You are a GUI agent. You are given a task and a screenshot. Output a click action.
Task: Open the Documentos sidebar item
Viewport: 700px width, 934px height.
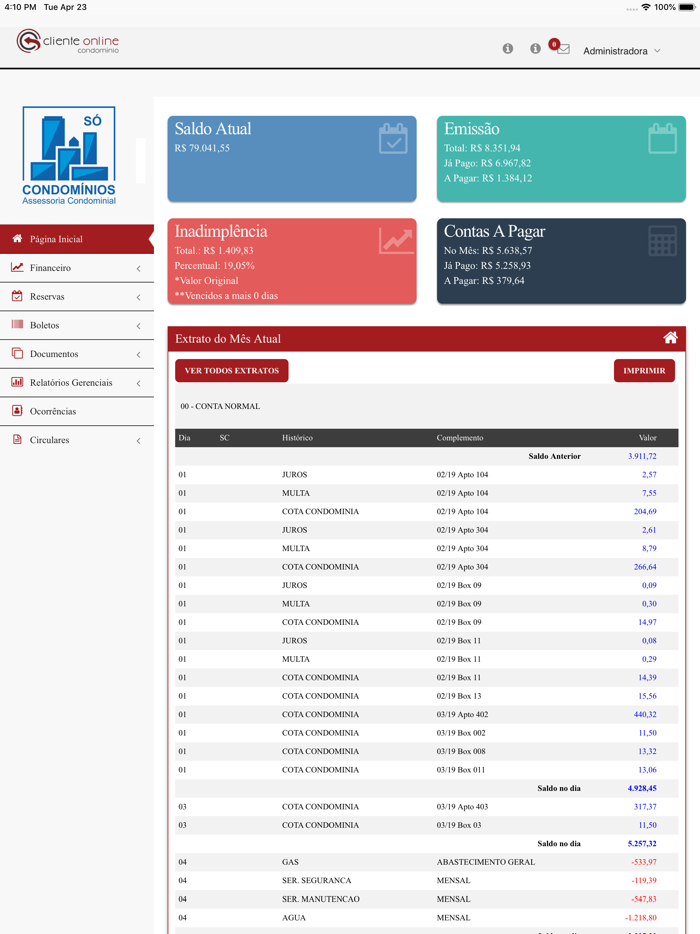(77, 354)
